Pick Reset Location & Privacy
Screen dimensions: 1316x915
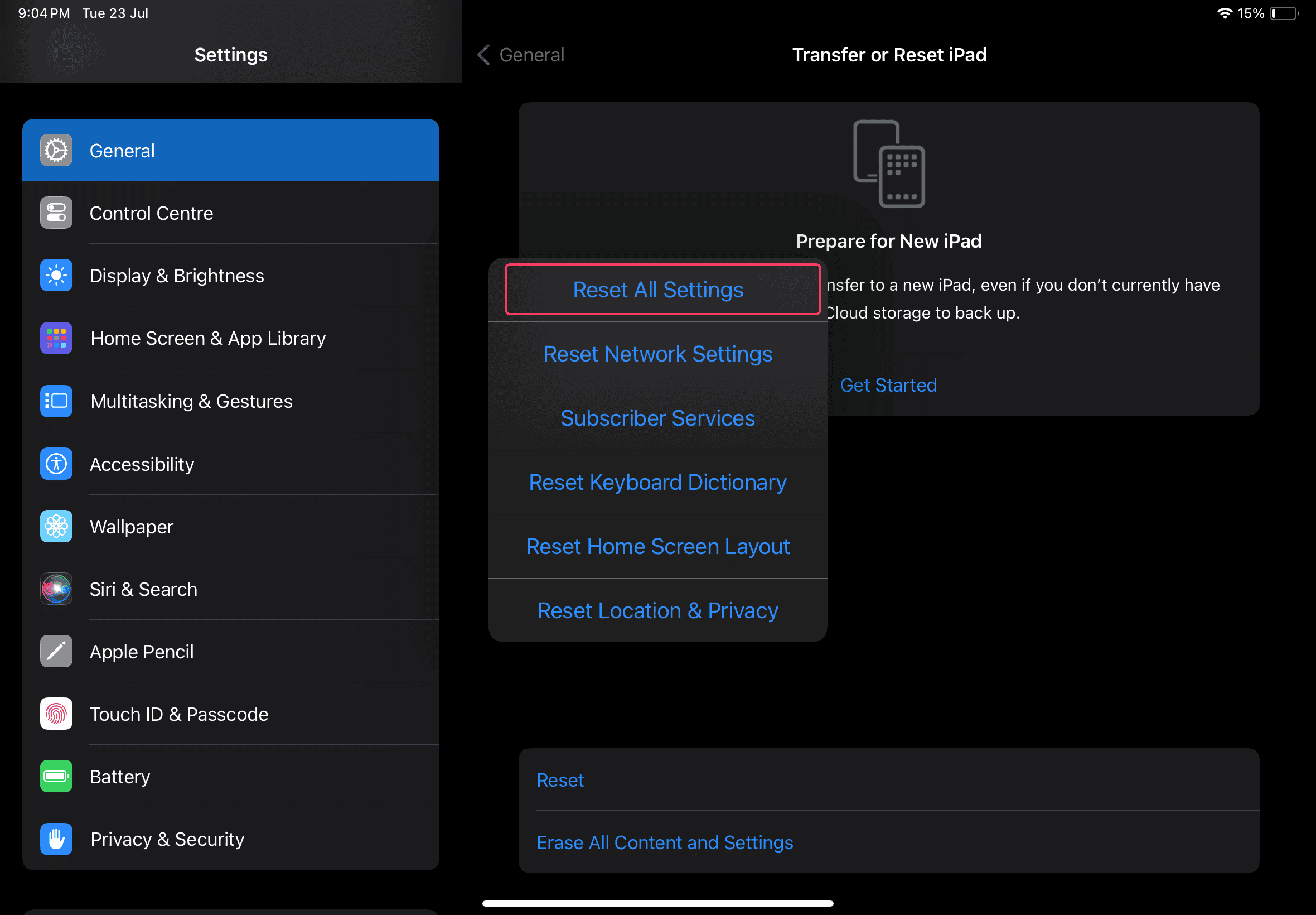[x=657, y=611]
